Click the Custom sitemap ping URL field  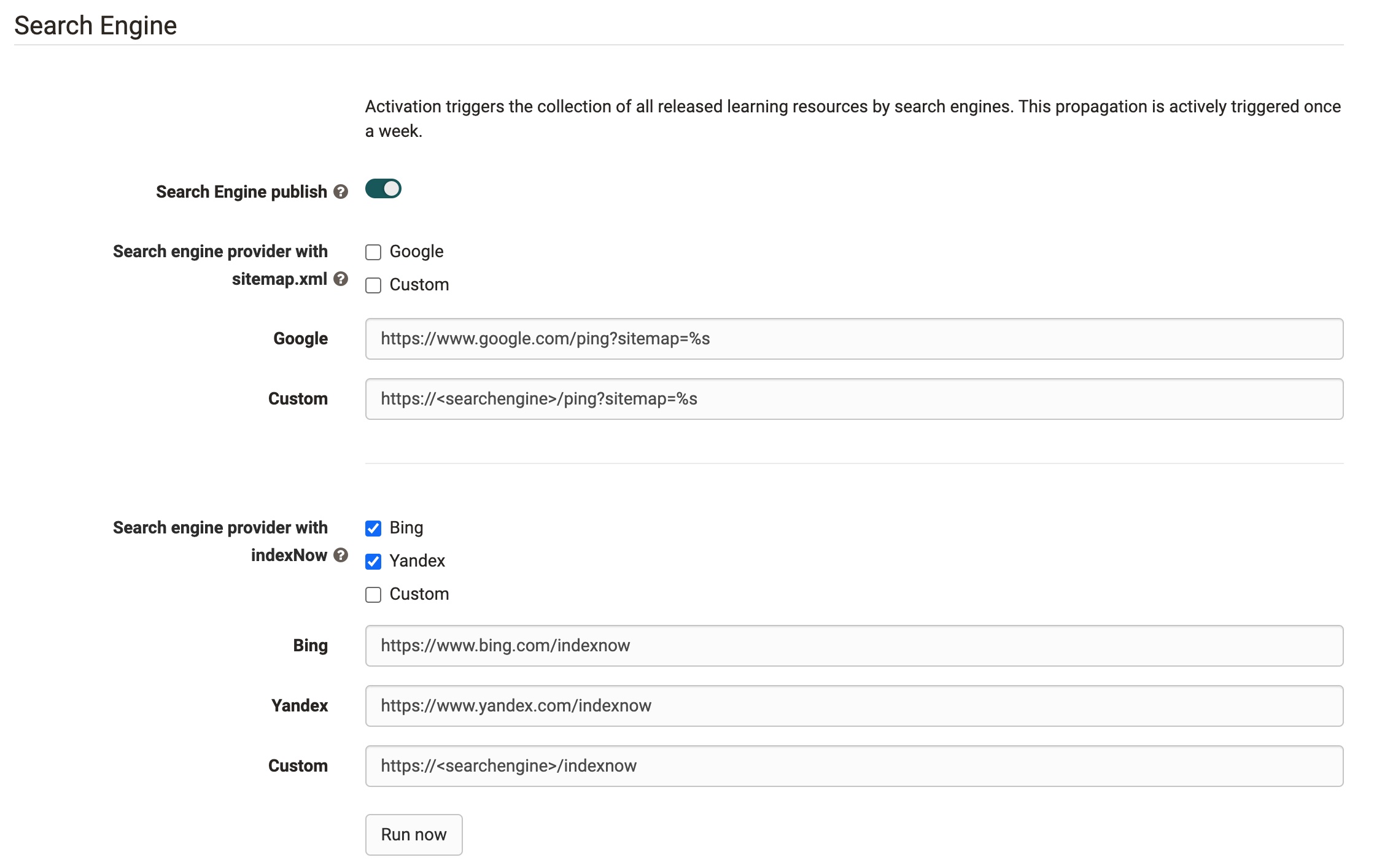pos(853,399)
